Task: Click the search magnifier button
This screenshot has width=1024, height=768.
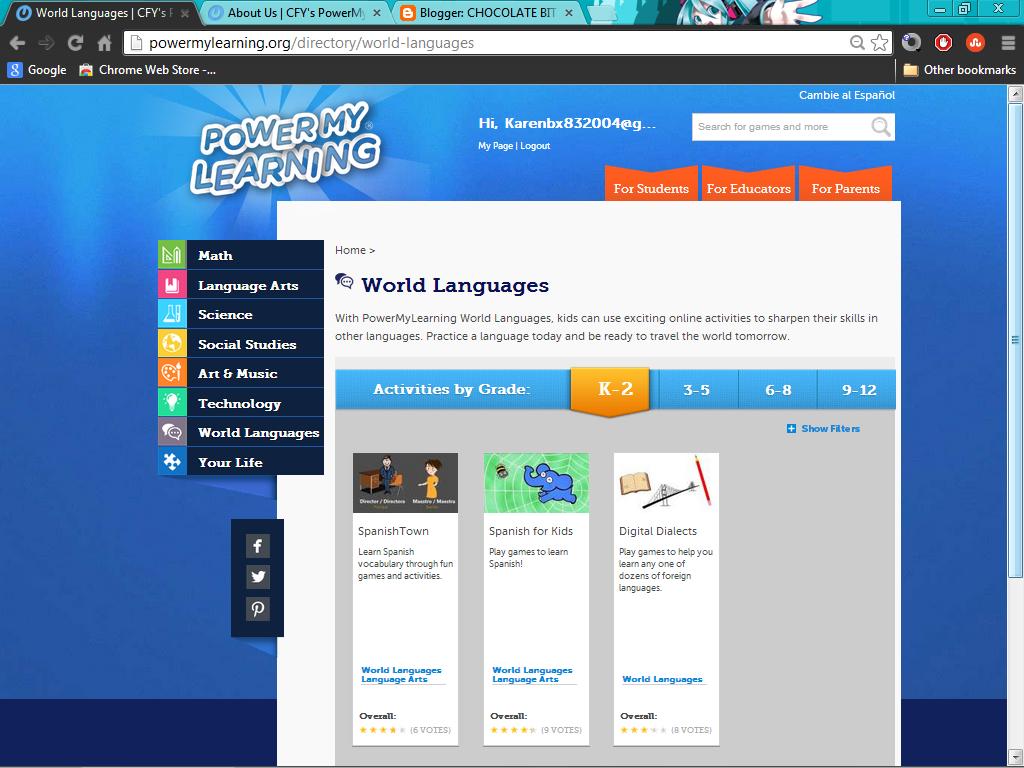Action: 881,127
